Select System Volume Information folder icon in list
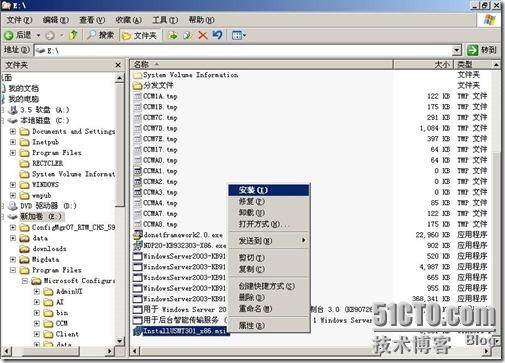 [137, 75]
